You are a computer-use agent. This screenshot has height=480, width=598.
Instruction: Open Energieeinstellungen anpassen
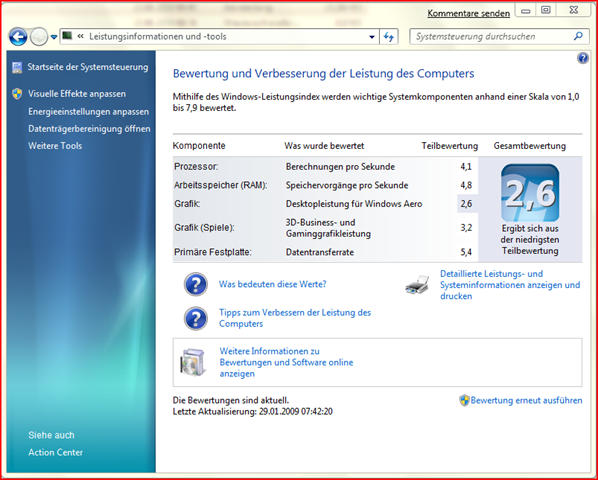pyautogui.click(x=88, y=112)
